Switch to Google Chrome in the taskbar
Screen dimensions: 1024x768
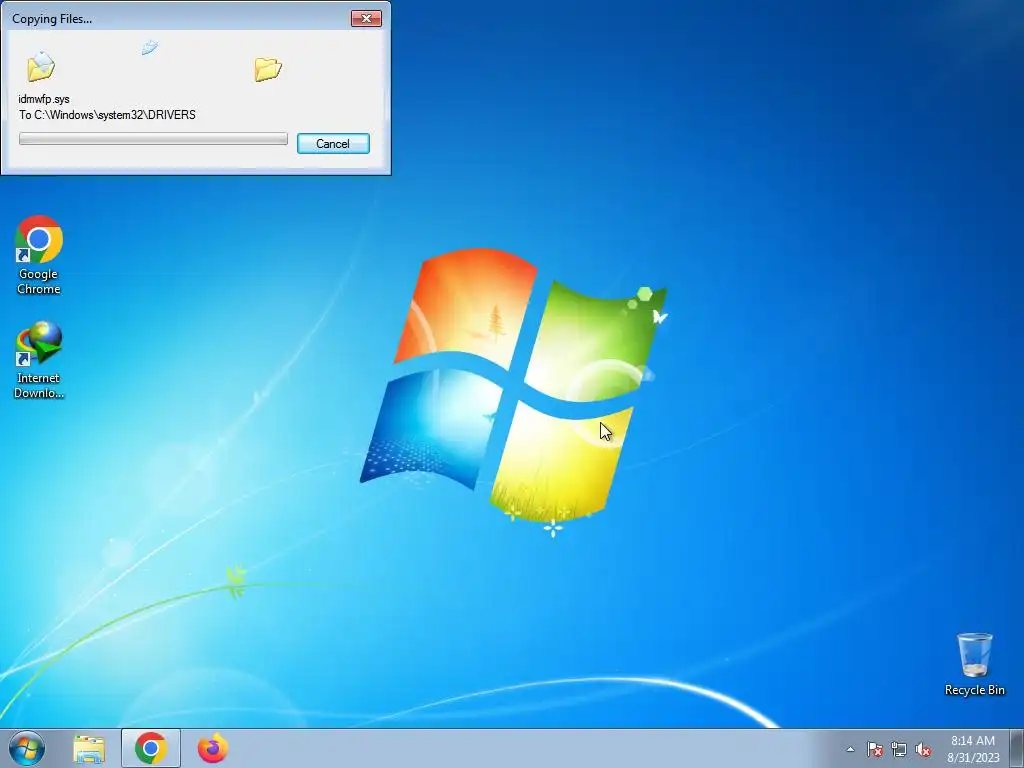point(151,748)
